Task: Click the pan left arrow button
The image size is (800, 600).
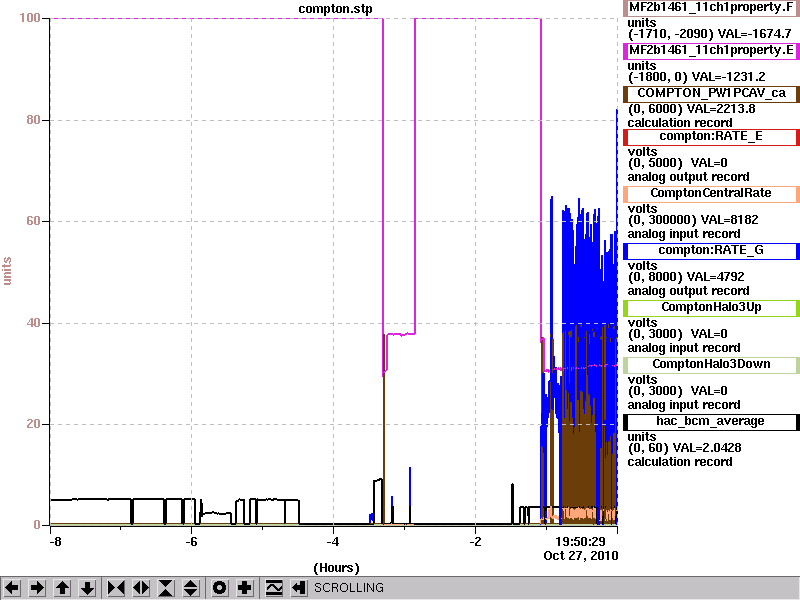Action: (x=12, y=588)
